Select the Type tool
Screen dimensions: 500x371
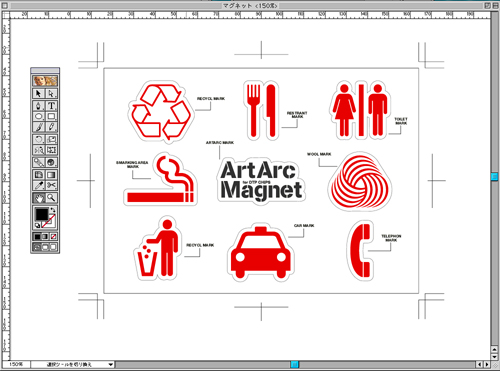tap(51, 106)
